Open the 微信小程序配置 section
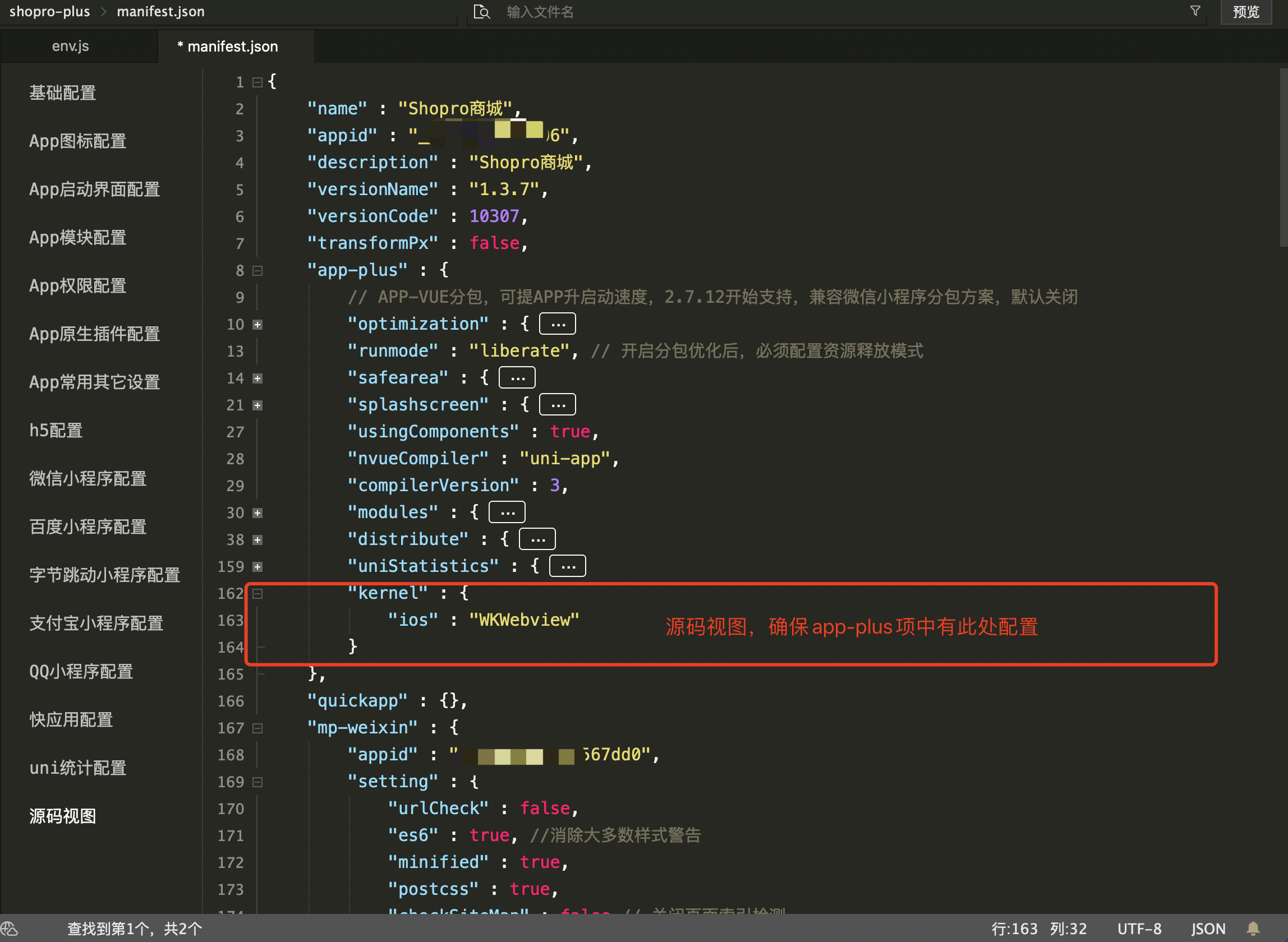This screenshot has height=942, width=1288. [x=88, y=478]
